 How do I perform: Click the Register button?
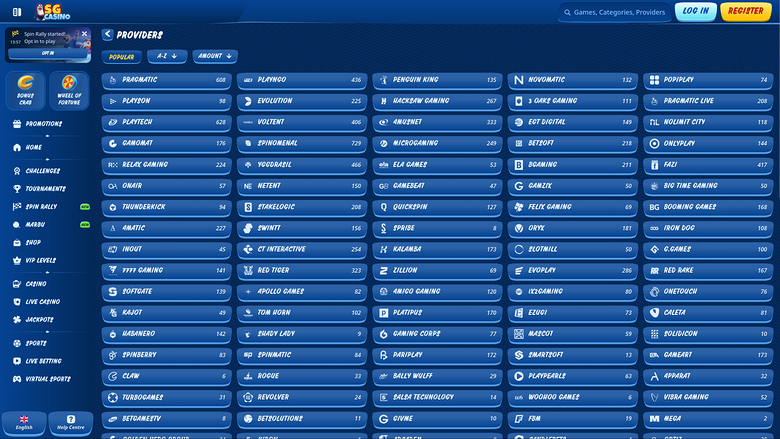coord(747,12)
